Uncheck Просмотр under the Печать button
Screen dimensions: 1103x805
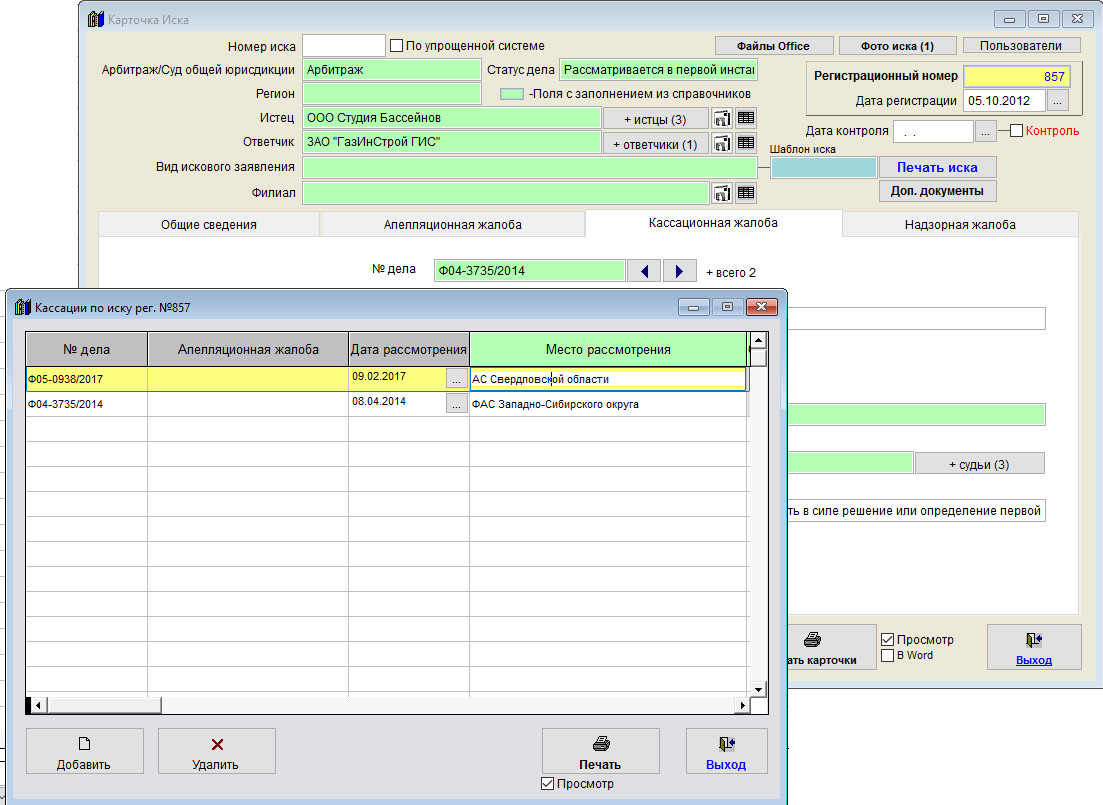[547, 784]
